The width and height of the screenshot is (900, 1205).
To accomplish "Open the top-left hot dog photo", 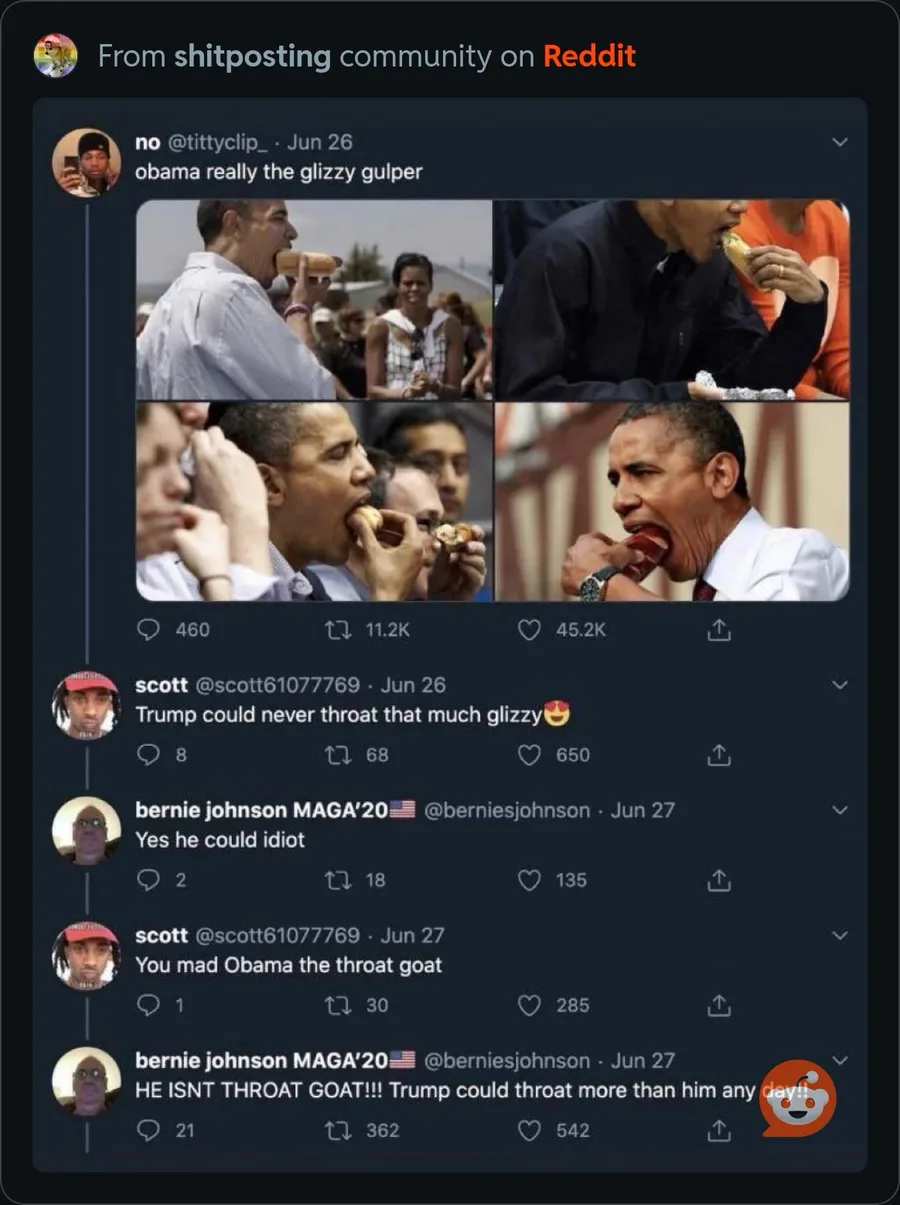I will click(314, 299).
